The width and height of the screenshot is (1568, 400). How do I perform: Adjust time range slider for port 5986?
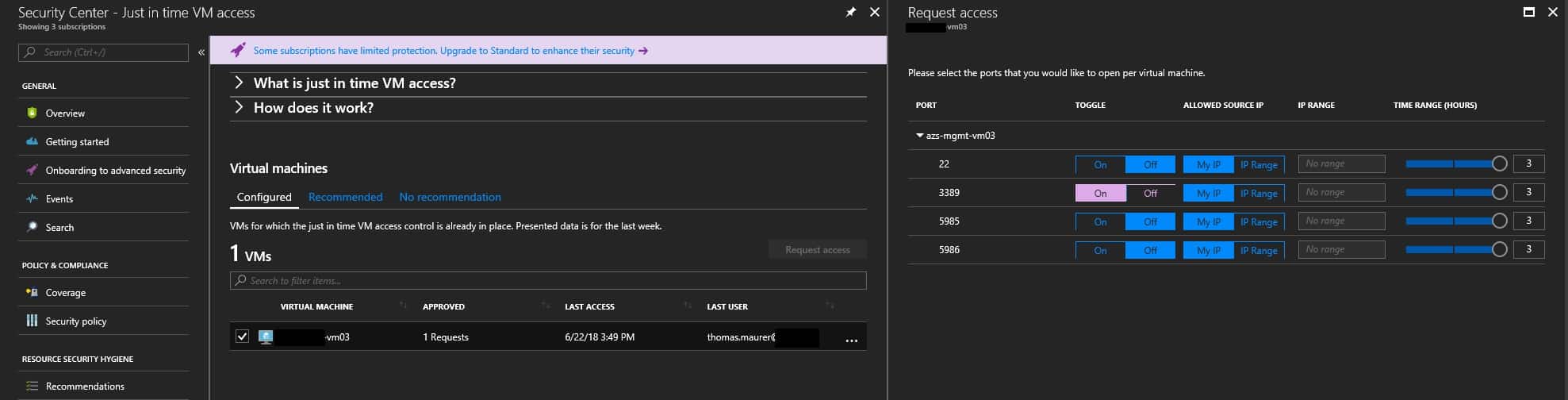(1455, 249)
